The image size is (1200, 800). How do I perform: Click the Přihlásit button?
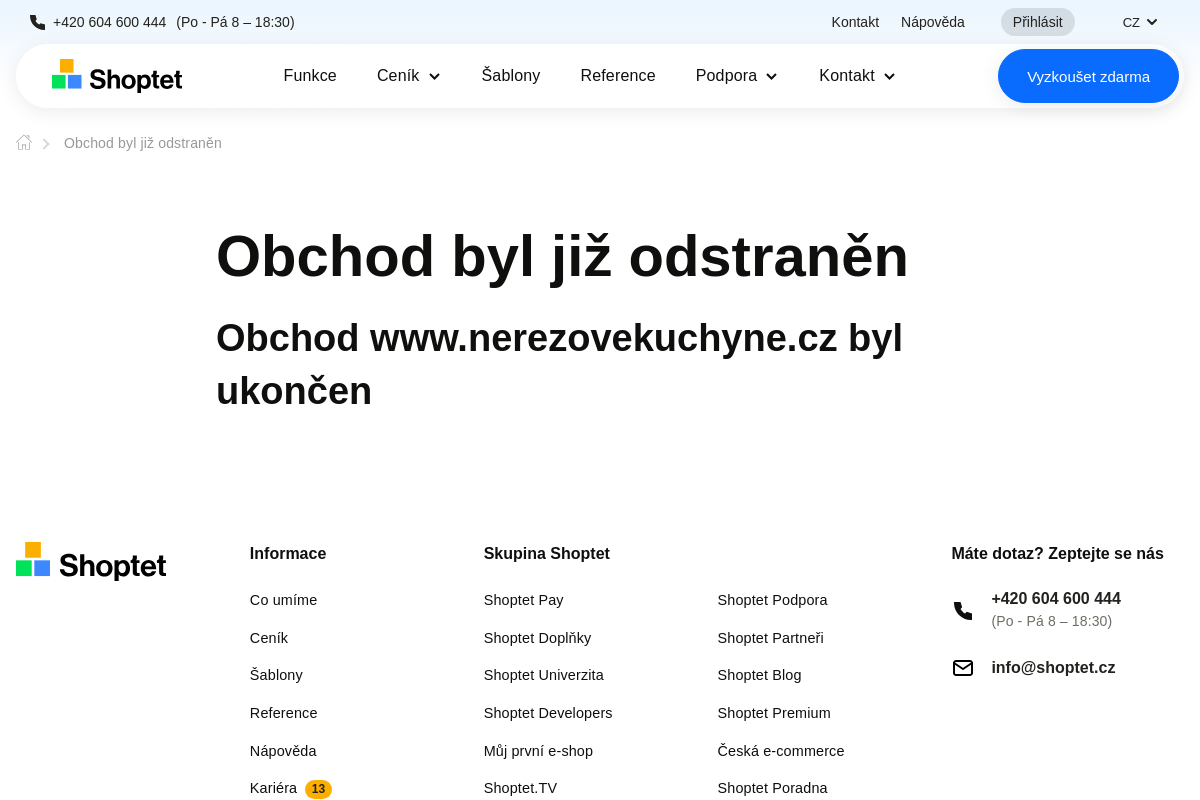pyautogui.click(x=1037, y=21)
